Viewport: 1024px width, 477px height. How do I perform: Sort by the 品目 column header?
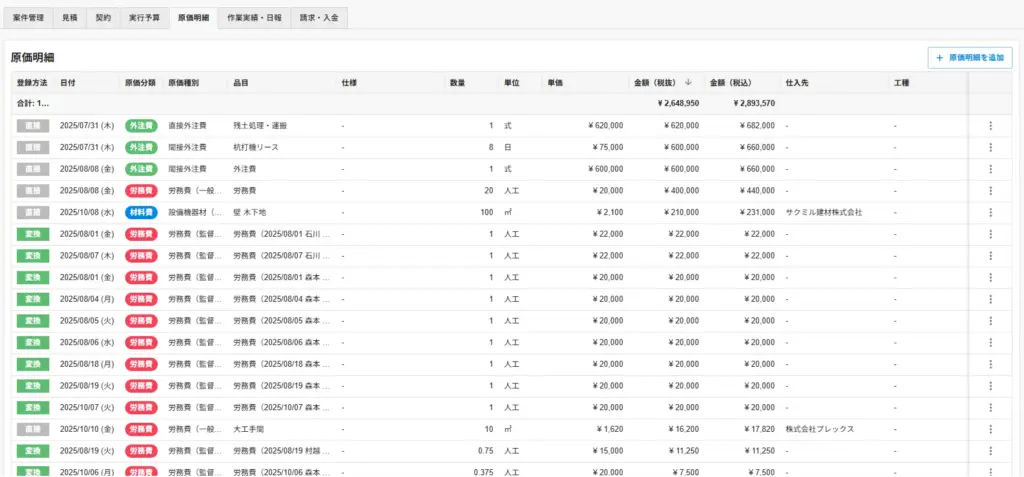click(241, 83)
